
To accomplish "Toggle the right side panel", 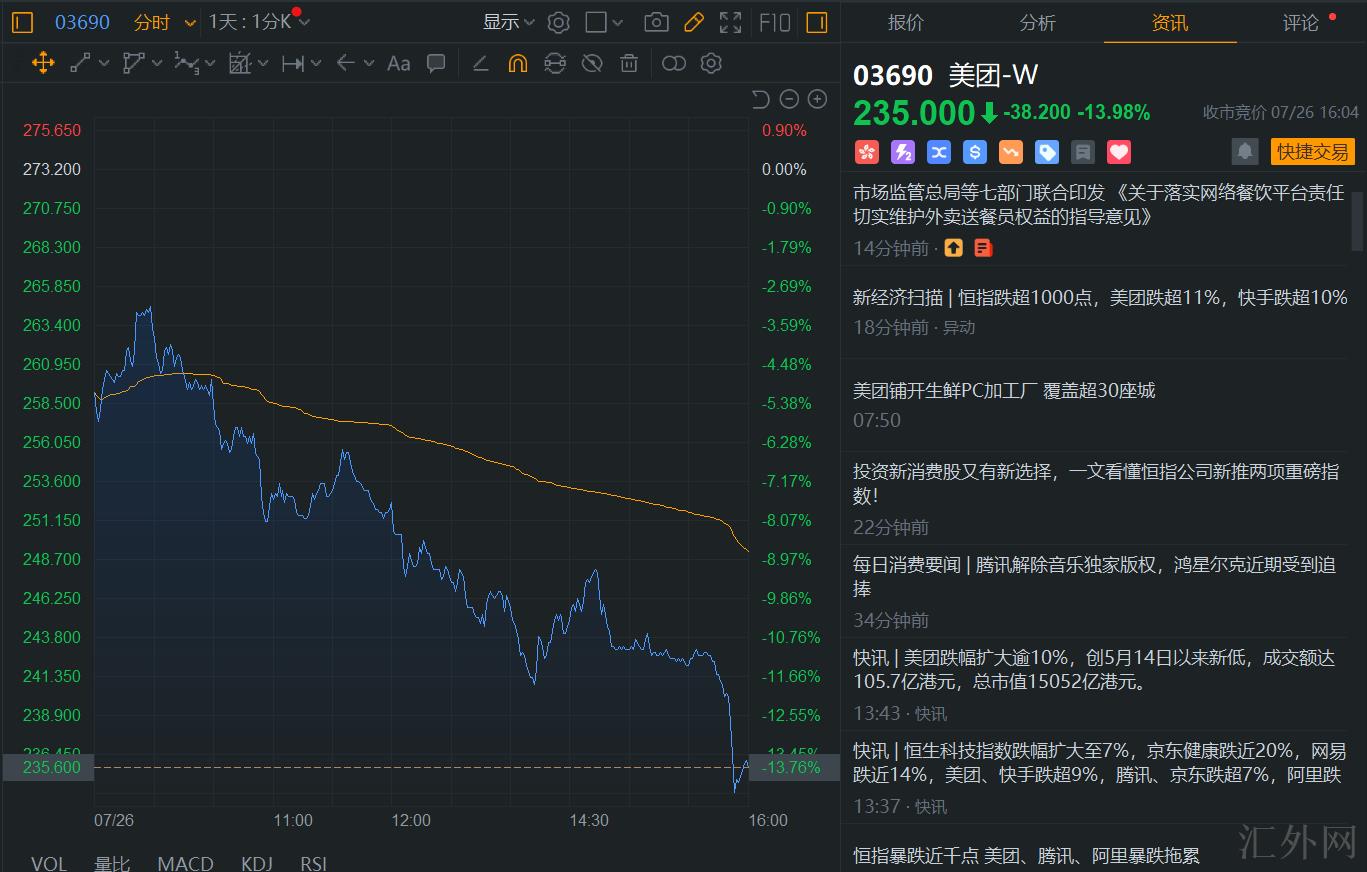I will (x=817, y=22).
